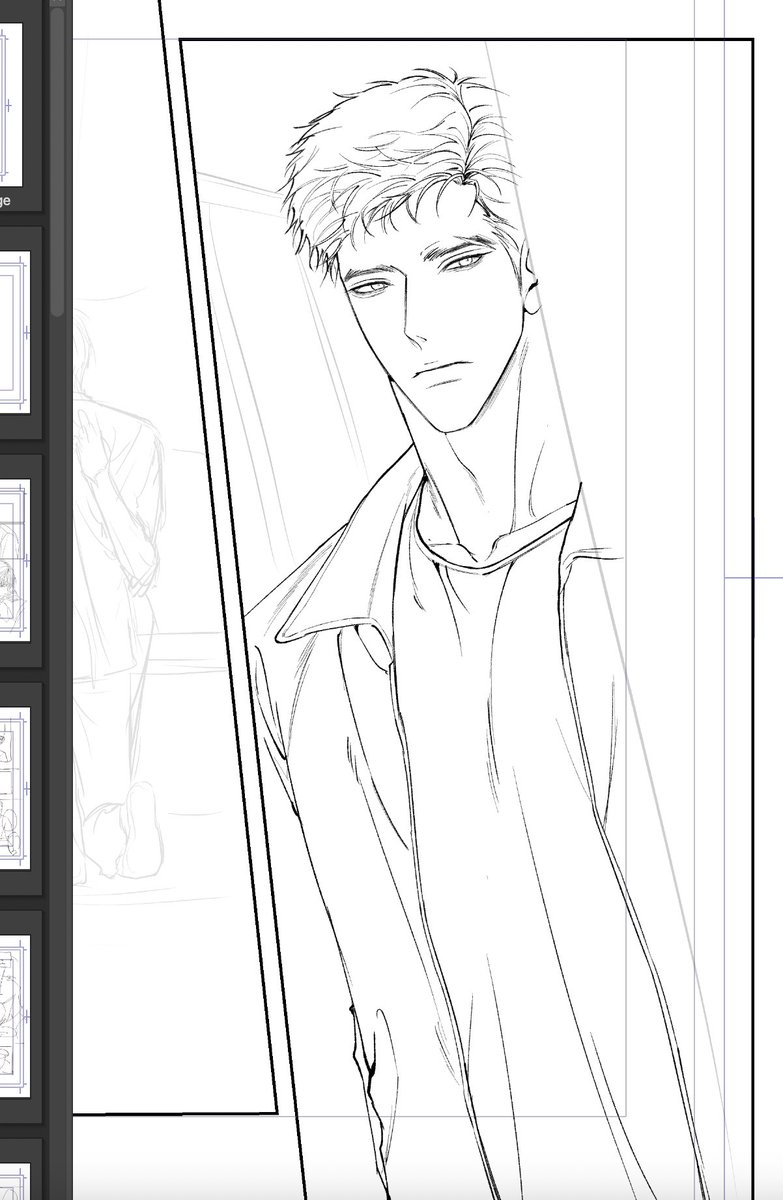
Task: Open the fourth page thumbnail in page strip
Action: pyautogui.click(x=15, y=788)
